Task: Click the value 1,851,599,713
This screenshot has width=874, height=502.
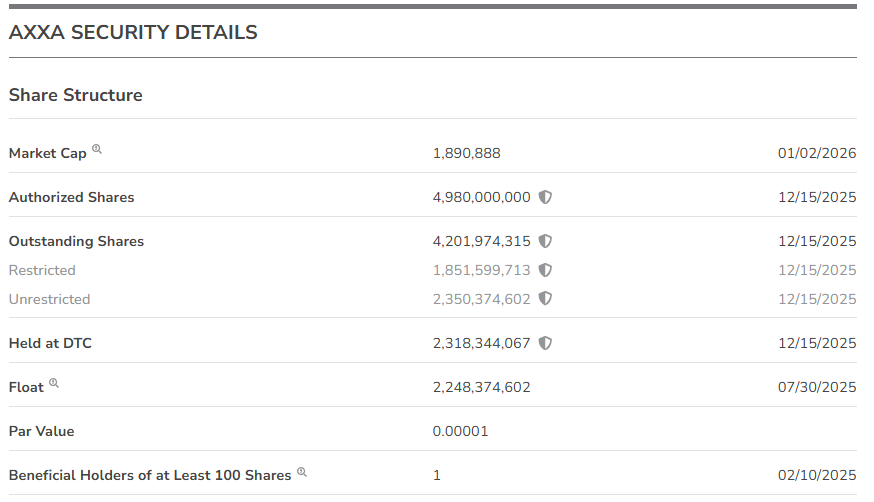Action: [482, 270]
